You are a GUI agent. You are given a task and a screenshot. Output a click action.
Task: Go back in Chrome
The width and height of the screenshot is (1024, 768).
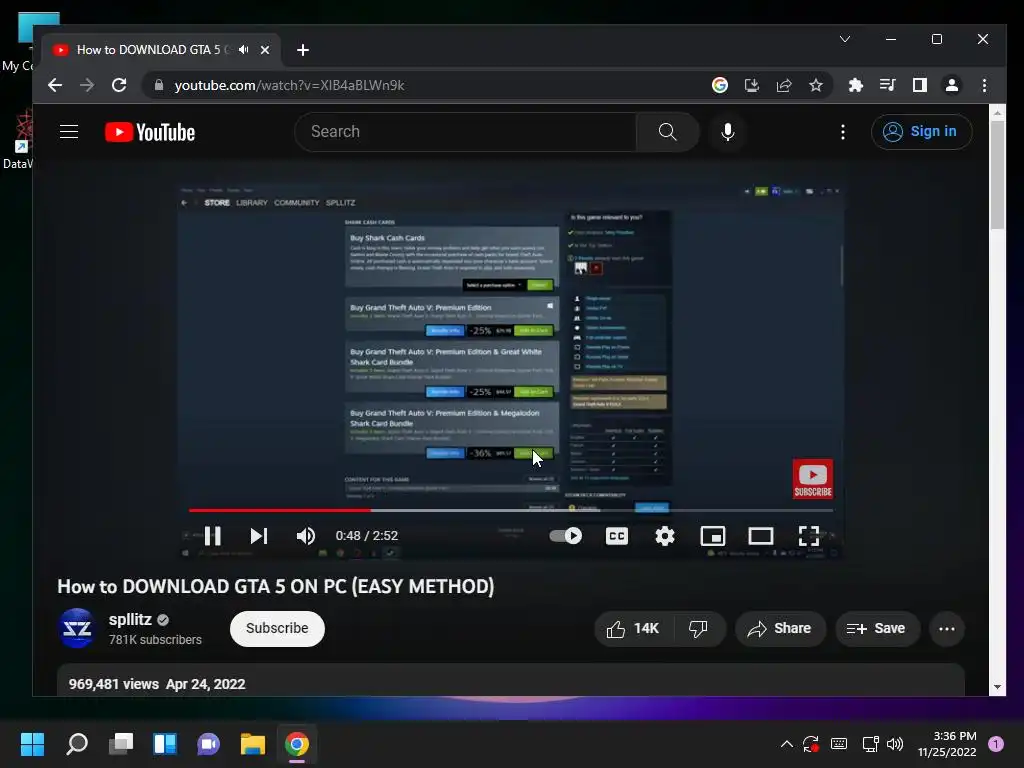point(55,85)
